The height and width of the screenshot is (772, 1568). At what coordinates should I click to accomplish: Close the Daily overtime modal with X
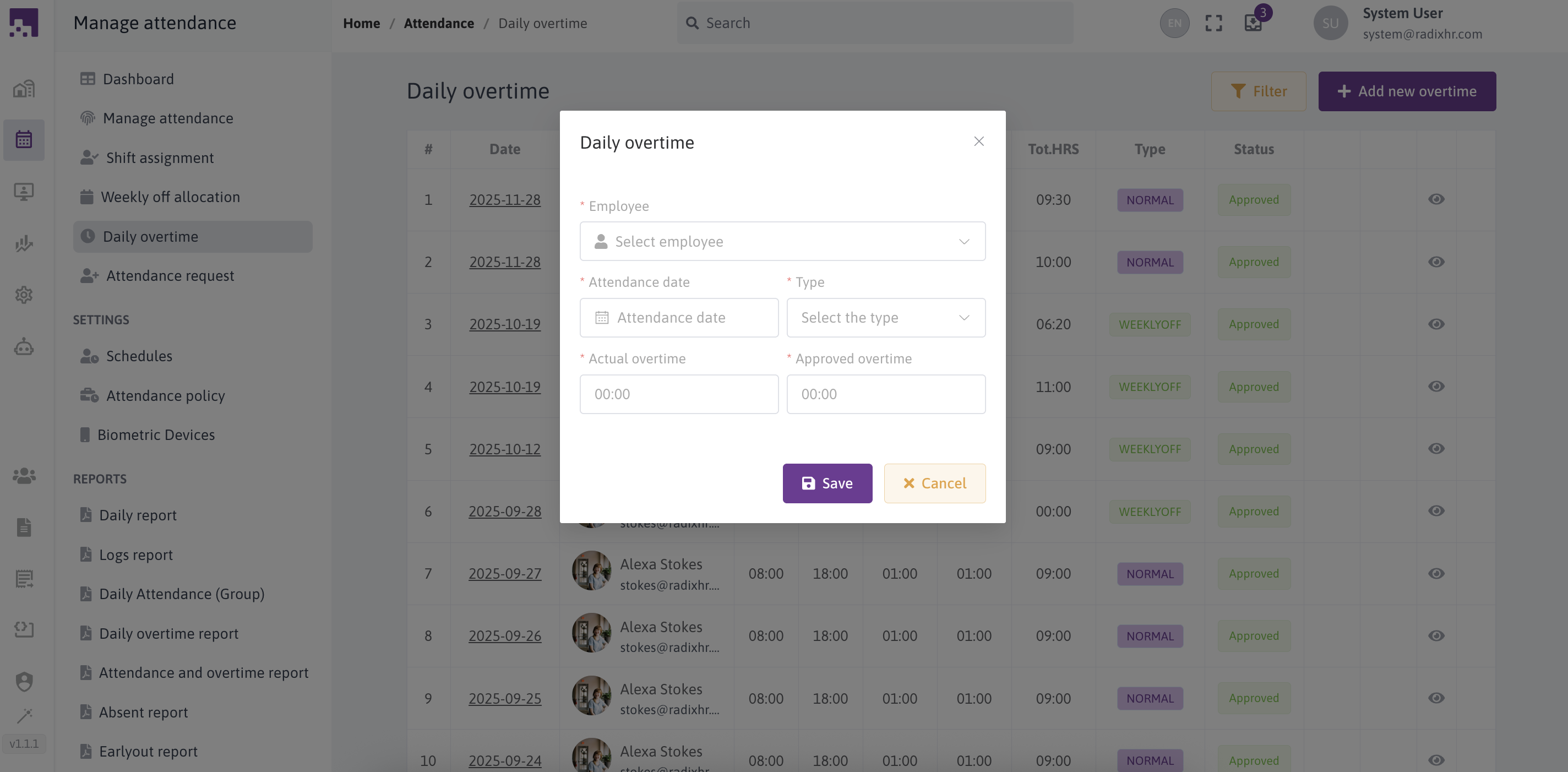[x=979, y=142]
